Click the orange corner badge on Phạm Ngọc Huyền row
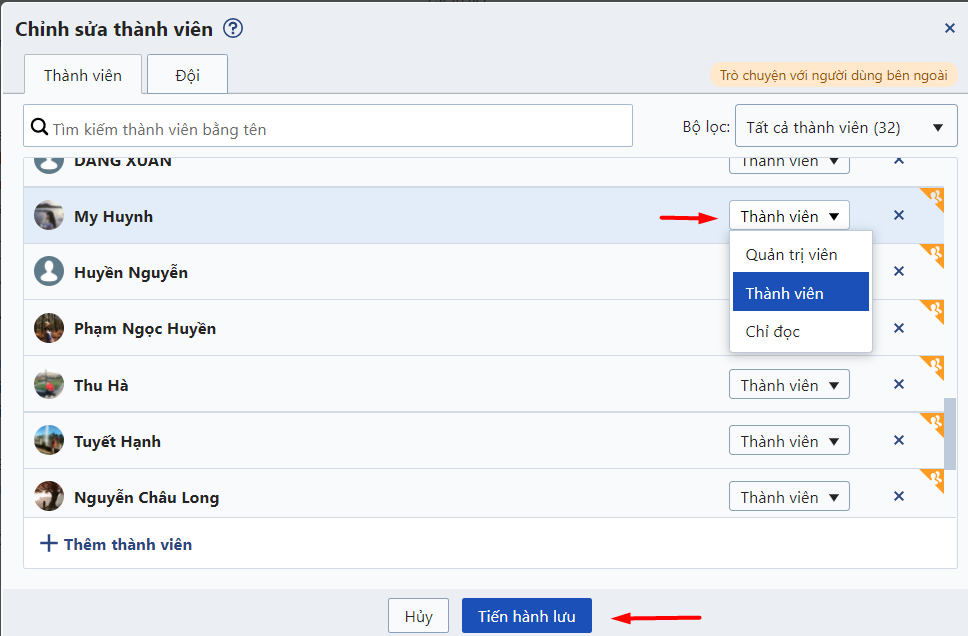This screenshot has height=636, width=968. pyautogui.click(x=935, y=310)
